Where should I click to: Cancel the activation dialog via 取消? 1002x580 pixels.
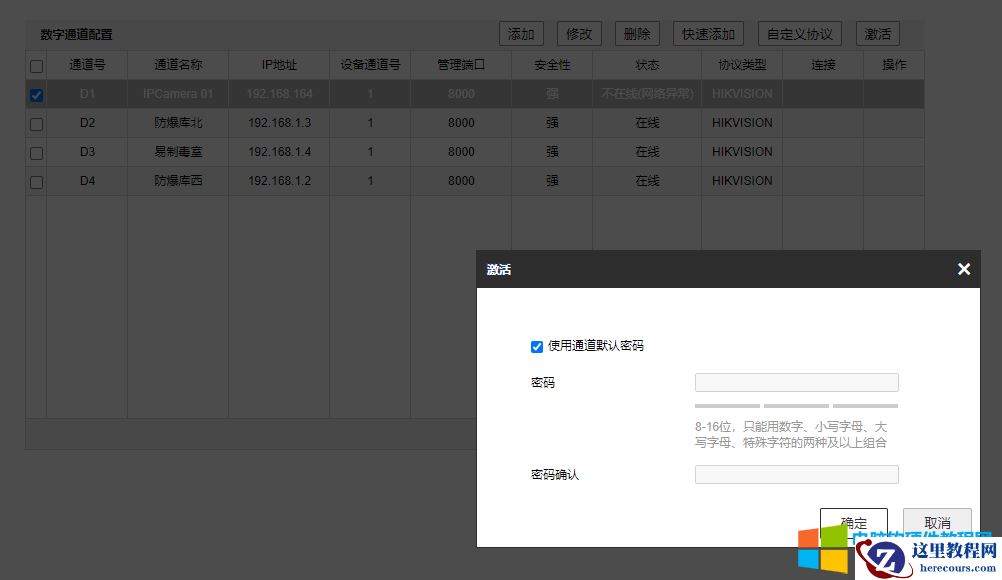[937, 521]
